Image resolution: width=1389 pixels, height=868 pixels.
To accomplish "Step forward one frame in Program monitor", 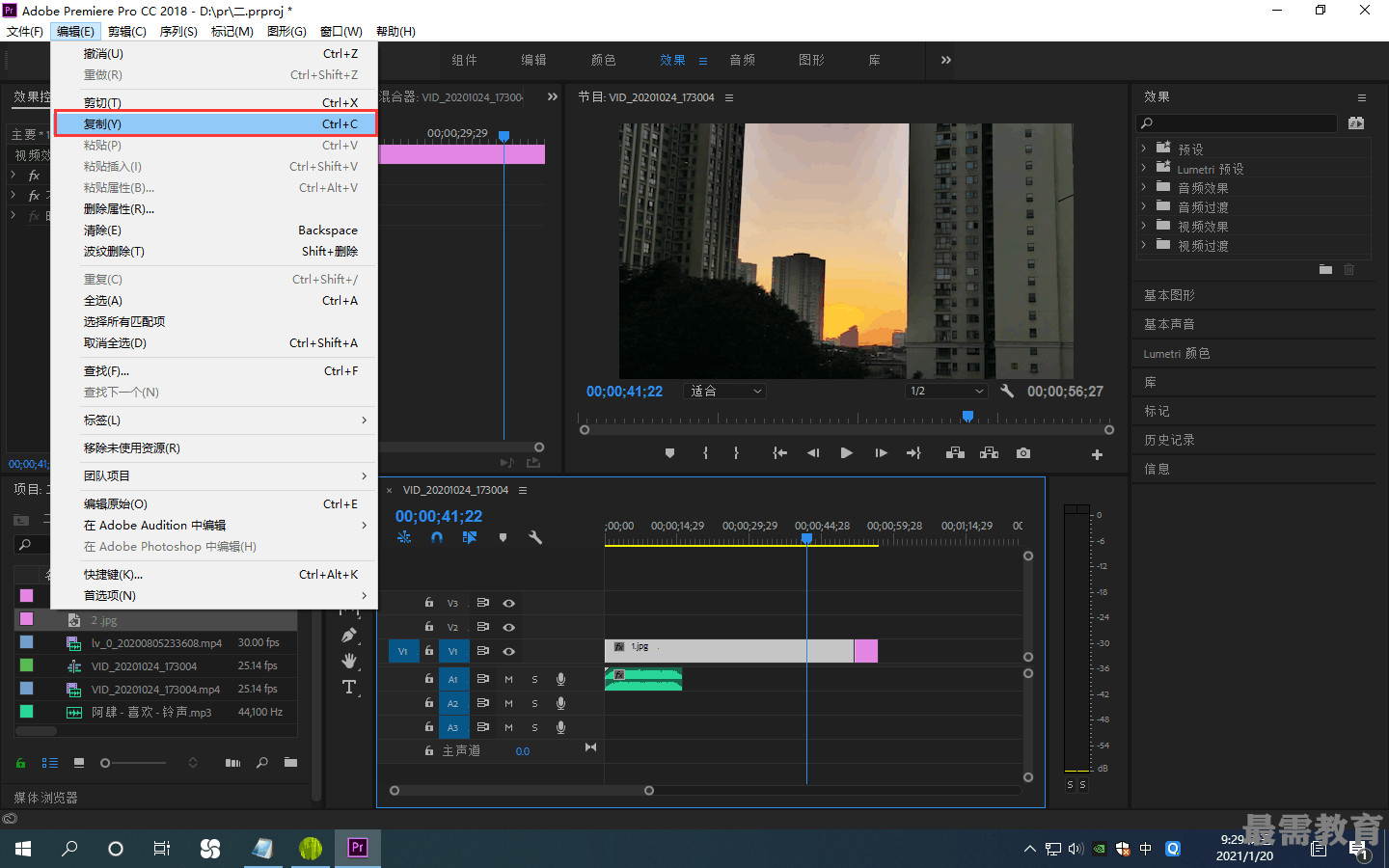I will point(881,453).
